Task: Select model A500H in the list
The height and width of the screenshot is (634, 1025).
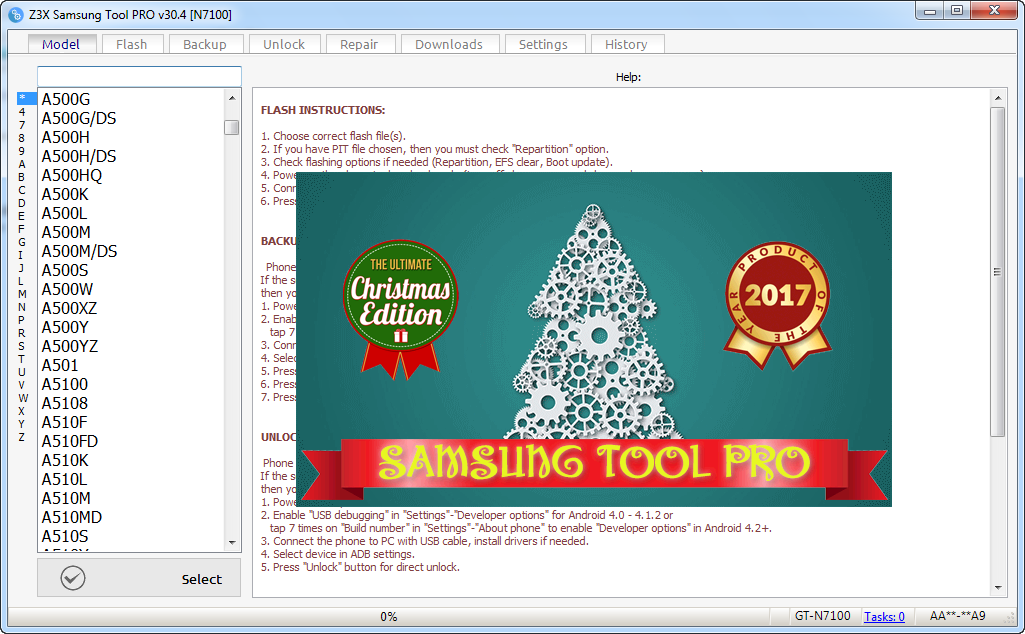Action: 65,137
